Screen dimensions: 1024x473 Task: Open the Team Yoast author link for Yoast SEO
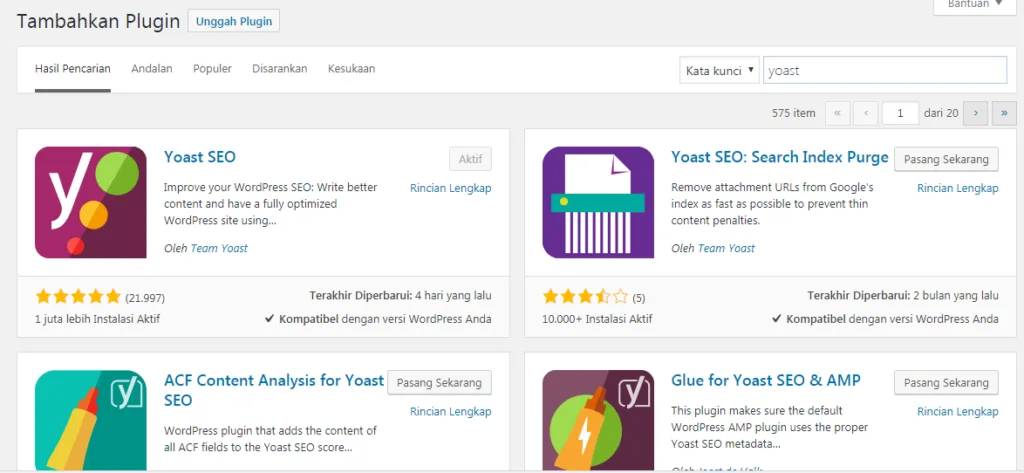219,248
